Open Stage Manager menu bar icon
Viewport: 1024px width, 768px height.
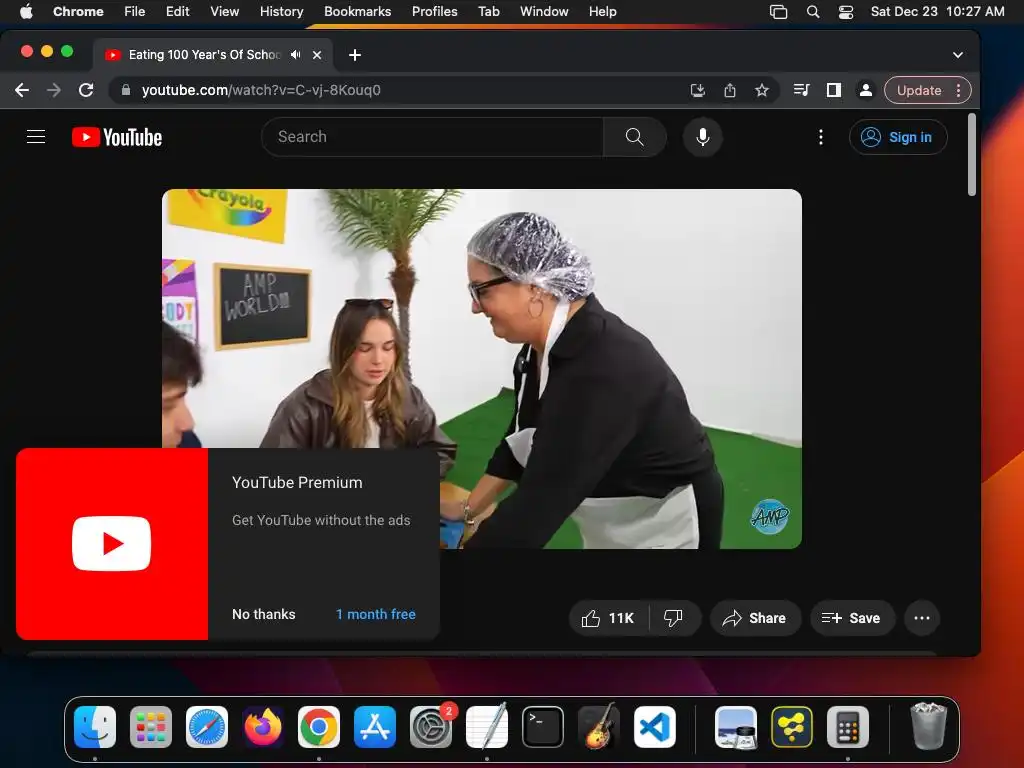pos(778,12)
